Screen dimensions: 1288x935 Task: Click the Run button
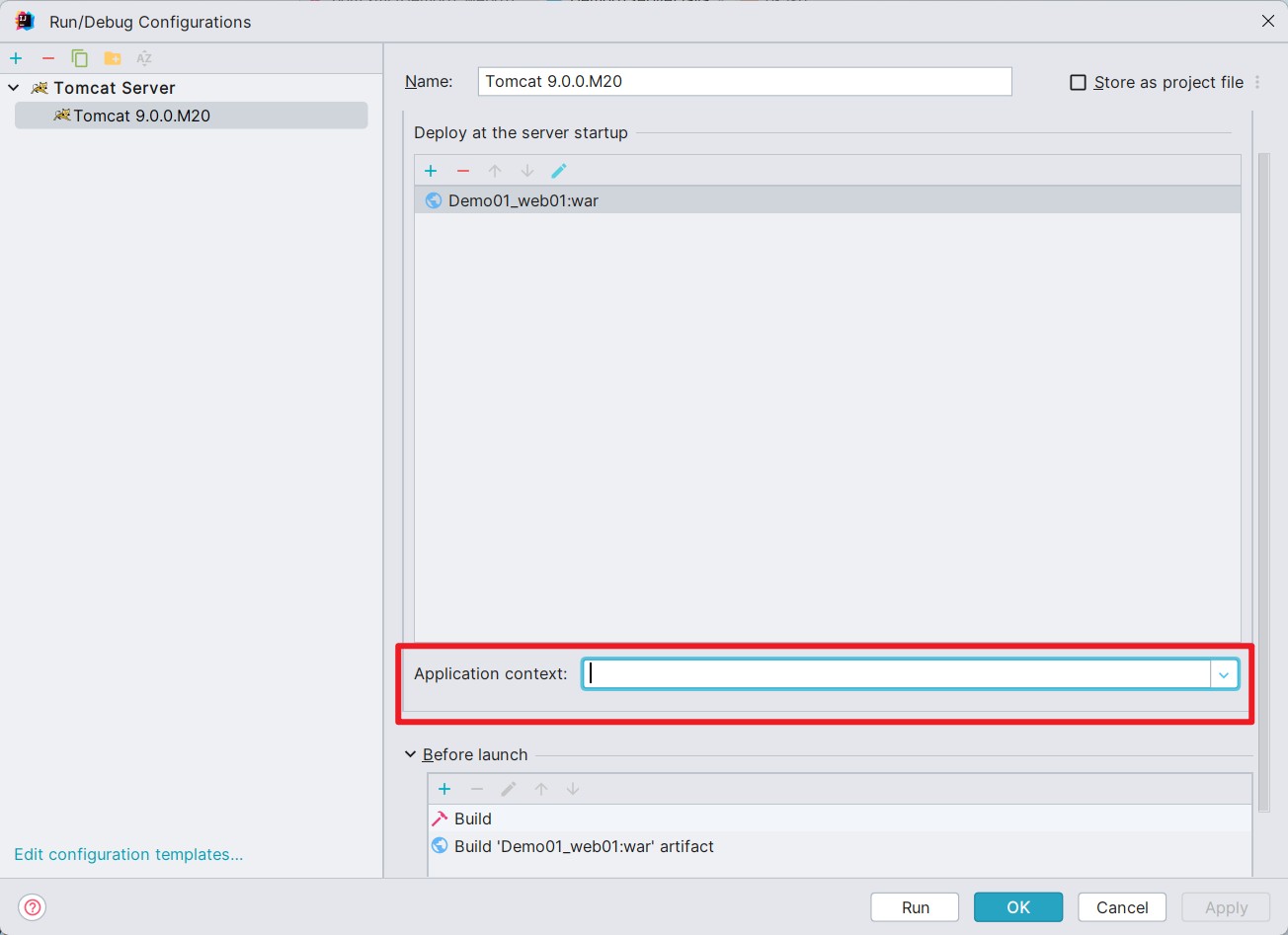pos(915,907)
